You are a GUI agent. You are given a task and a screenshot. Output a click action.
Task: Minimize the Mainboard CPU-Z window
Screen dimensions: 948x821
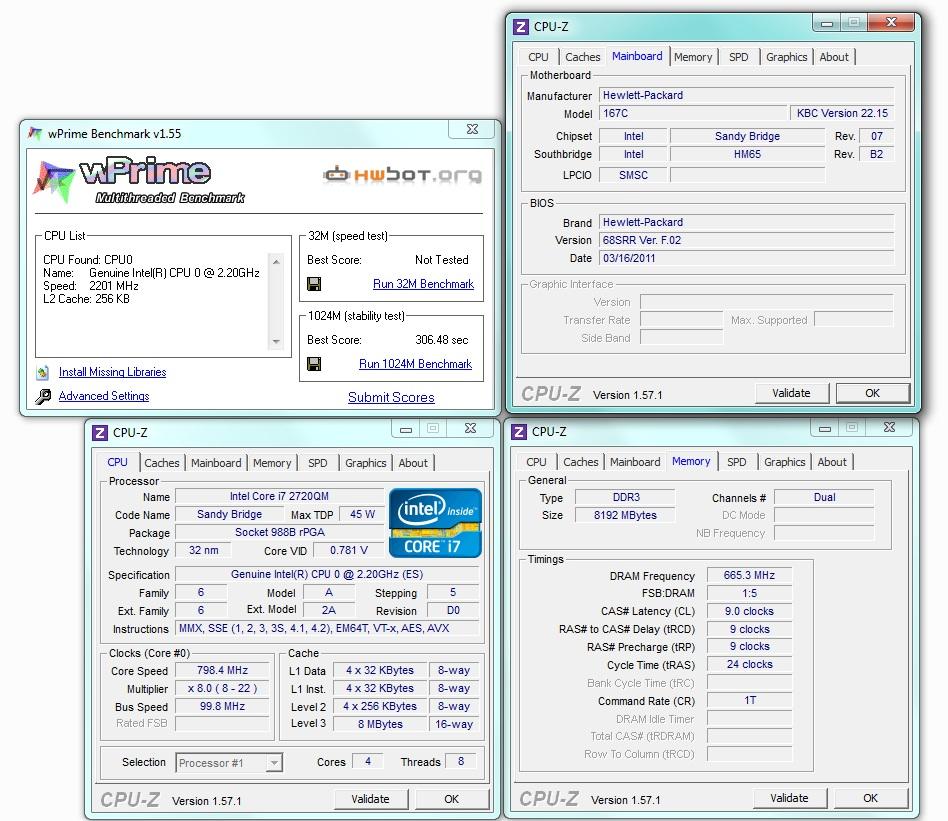(826, 23)
